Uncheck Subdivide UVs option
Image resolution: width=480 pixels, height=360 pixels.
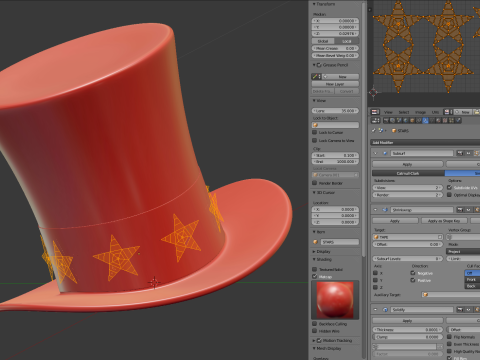(x=449, y=188)
